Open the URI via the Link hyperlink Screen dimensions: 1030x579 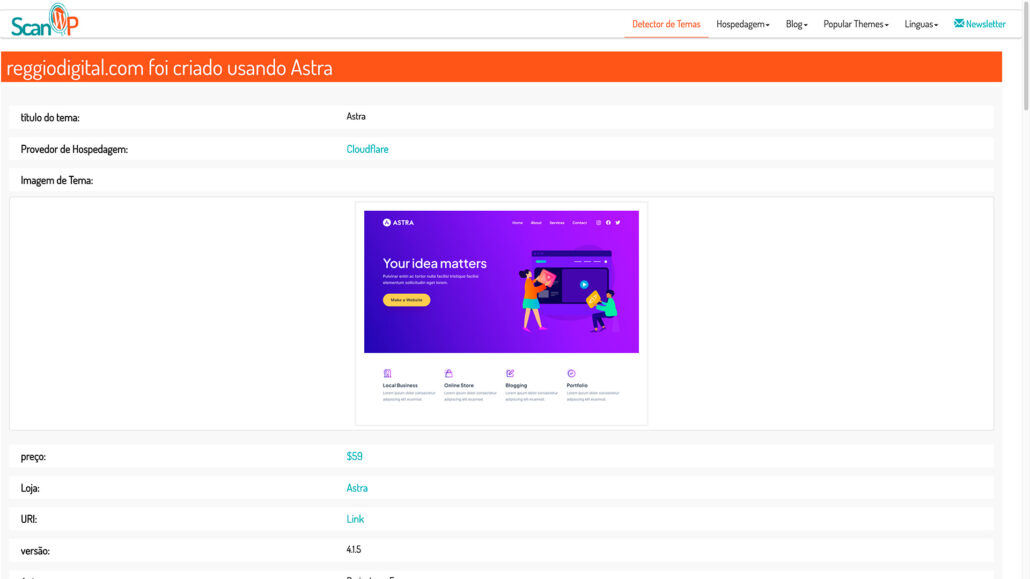352,518
